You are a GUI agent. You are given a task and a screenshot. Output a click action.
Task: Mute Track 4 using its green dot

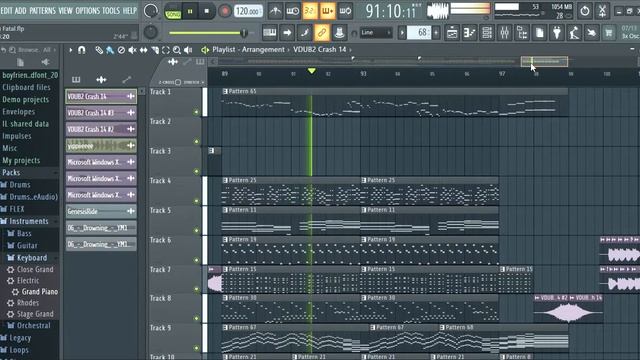tap(196, 201)
